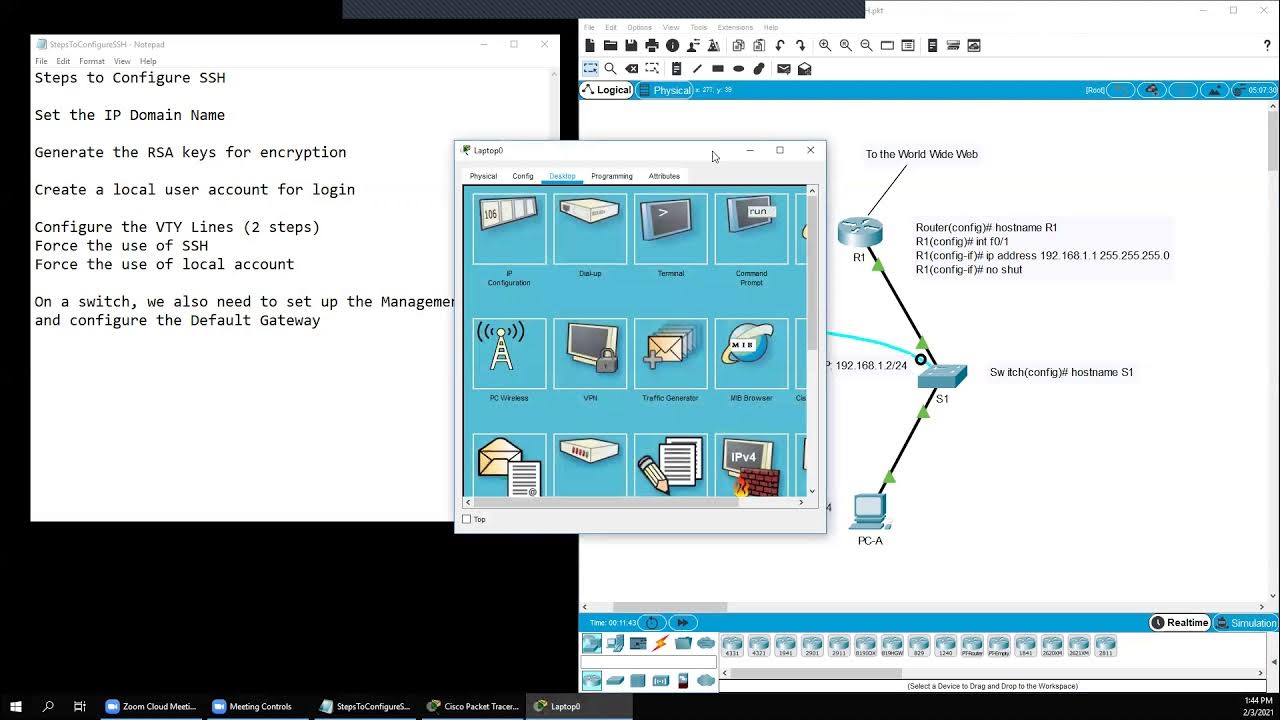Select the Delete tool icon
Viewport: 1280px width, 720px height.
point(631,69)
